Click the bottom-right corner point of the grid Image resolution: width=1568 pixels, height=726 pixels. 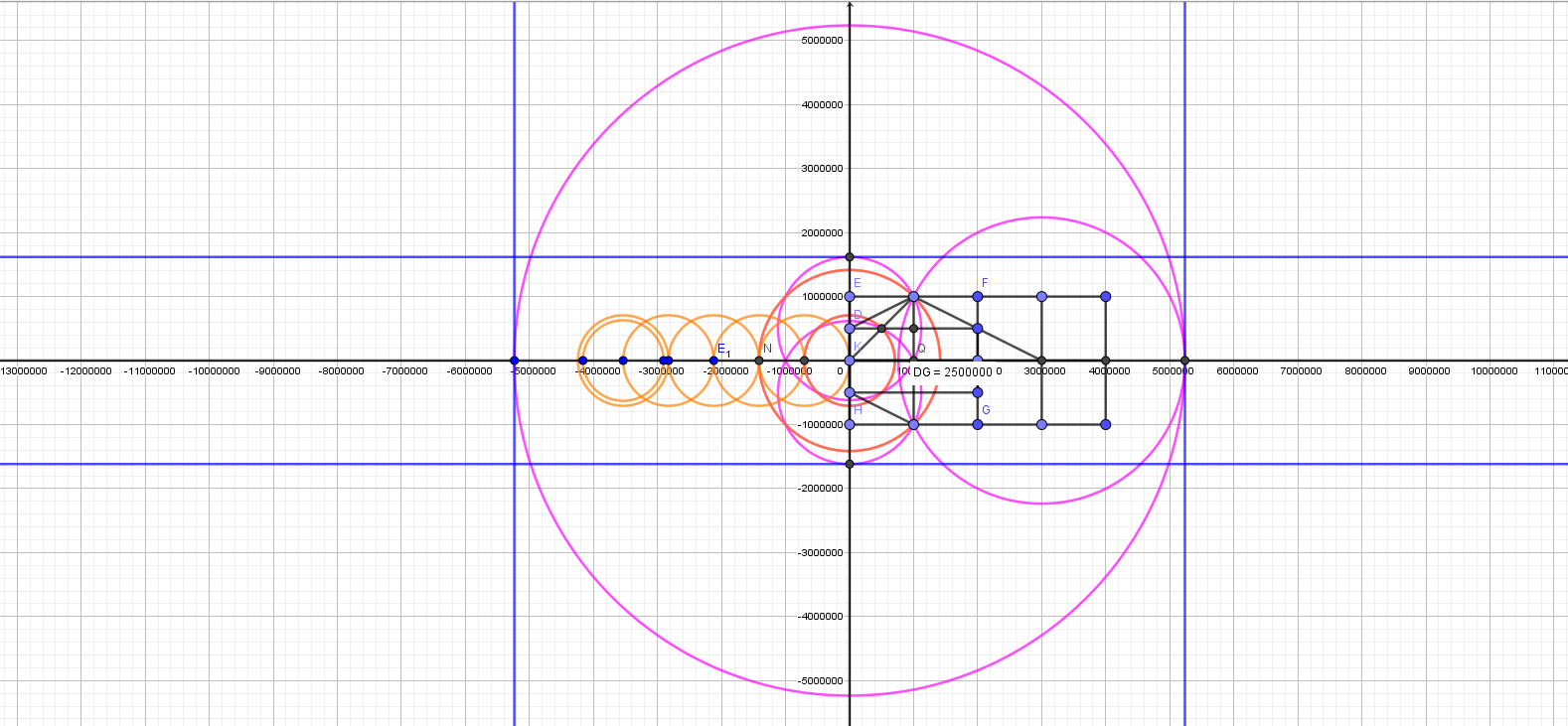click(x=1106, y=425)
